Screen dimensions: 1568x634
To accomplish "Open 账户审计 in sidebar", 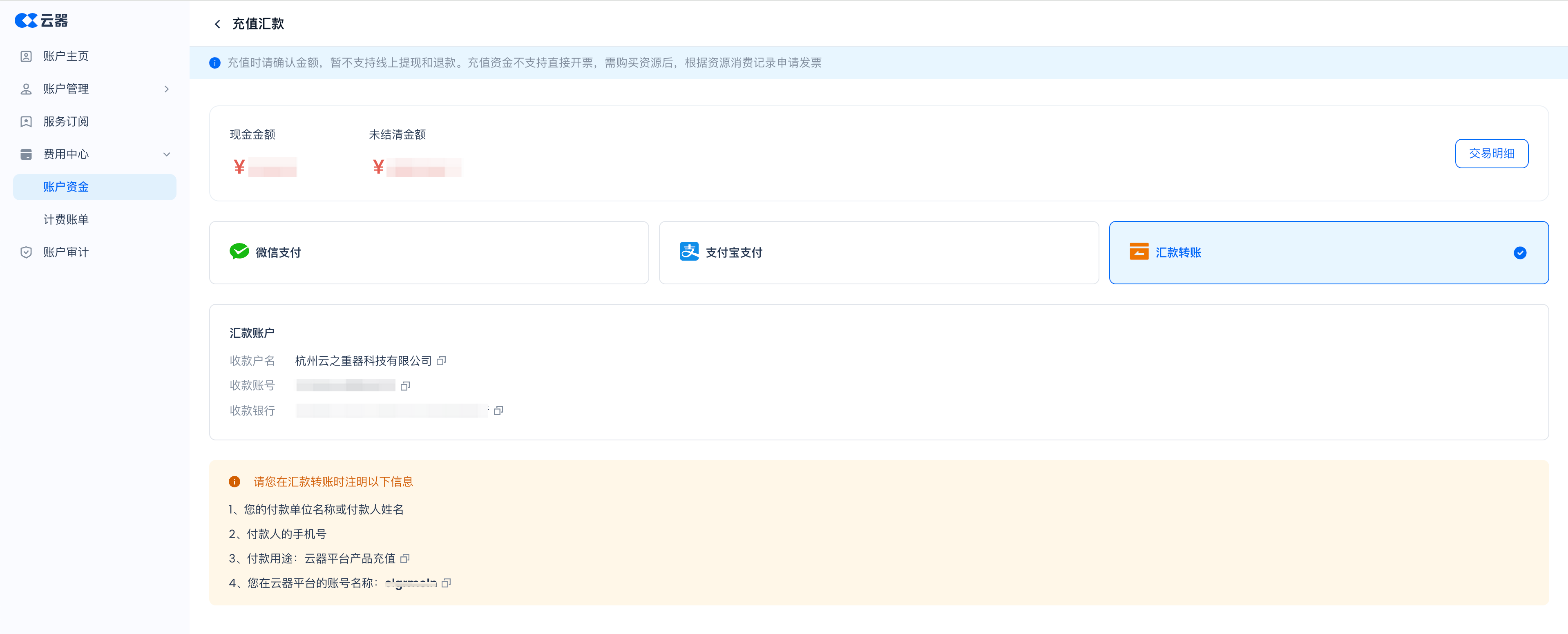I will pos(66,252).
